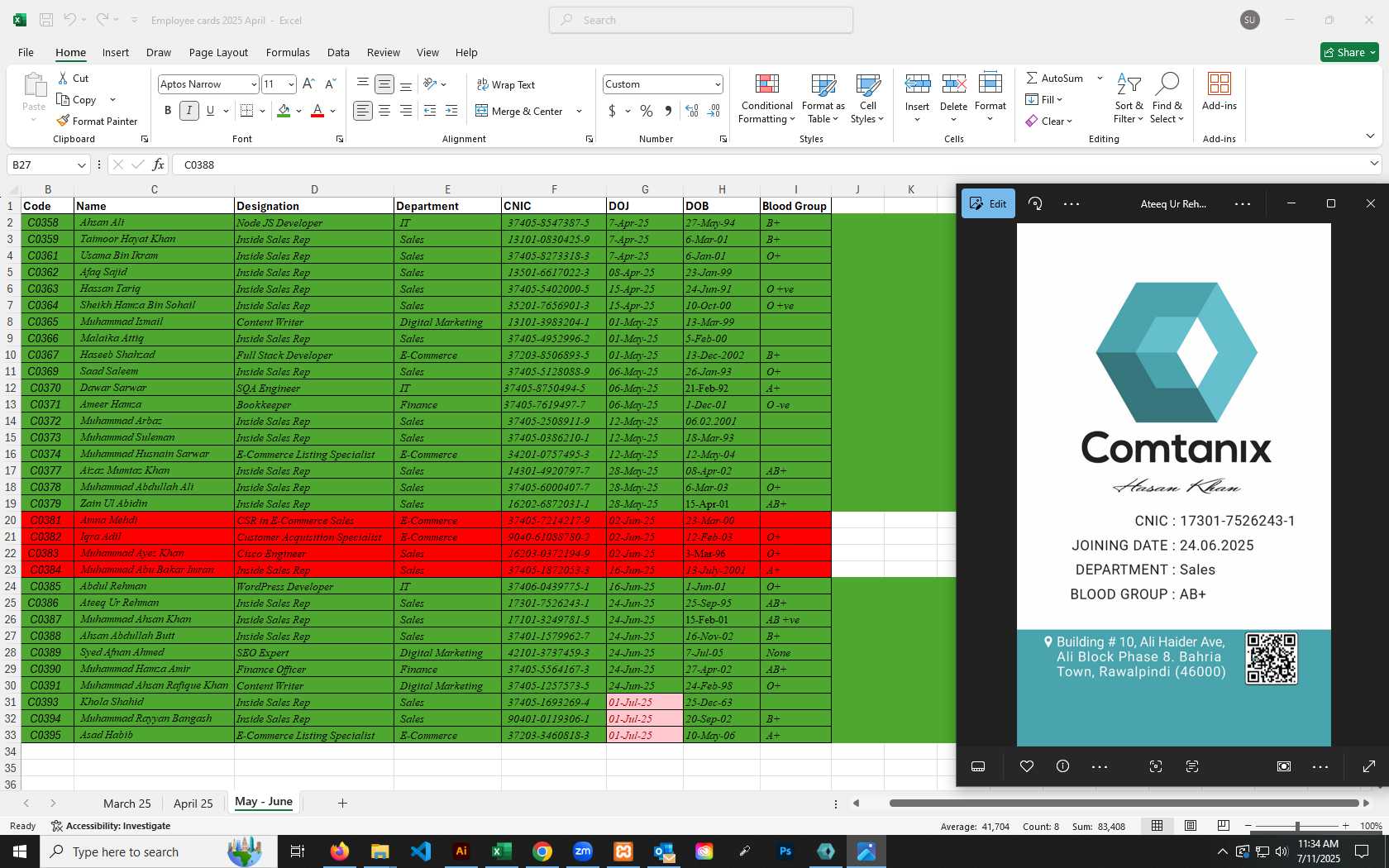Click Insert Function fx icon
This screenshot has height=868, width=1389.
(x=158, y=165)
